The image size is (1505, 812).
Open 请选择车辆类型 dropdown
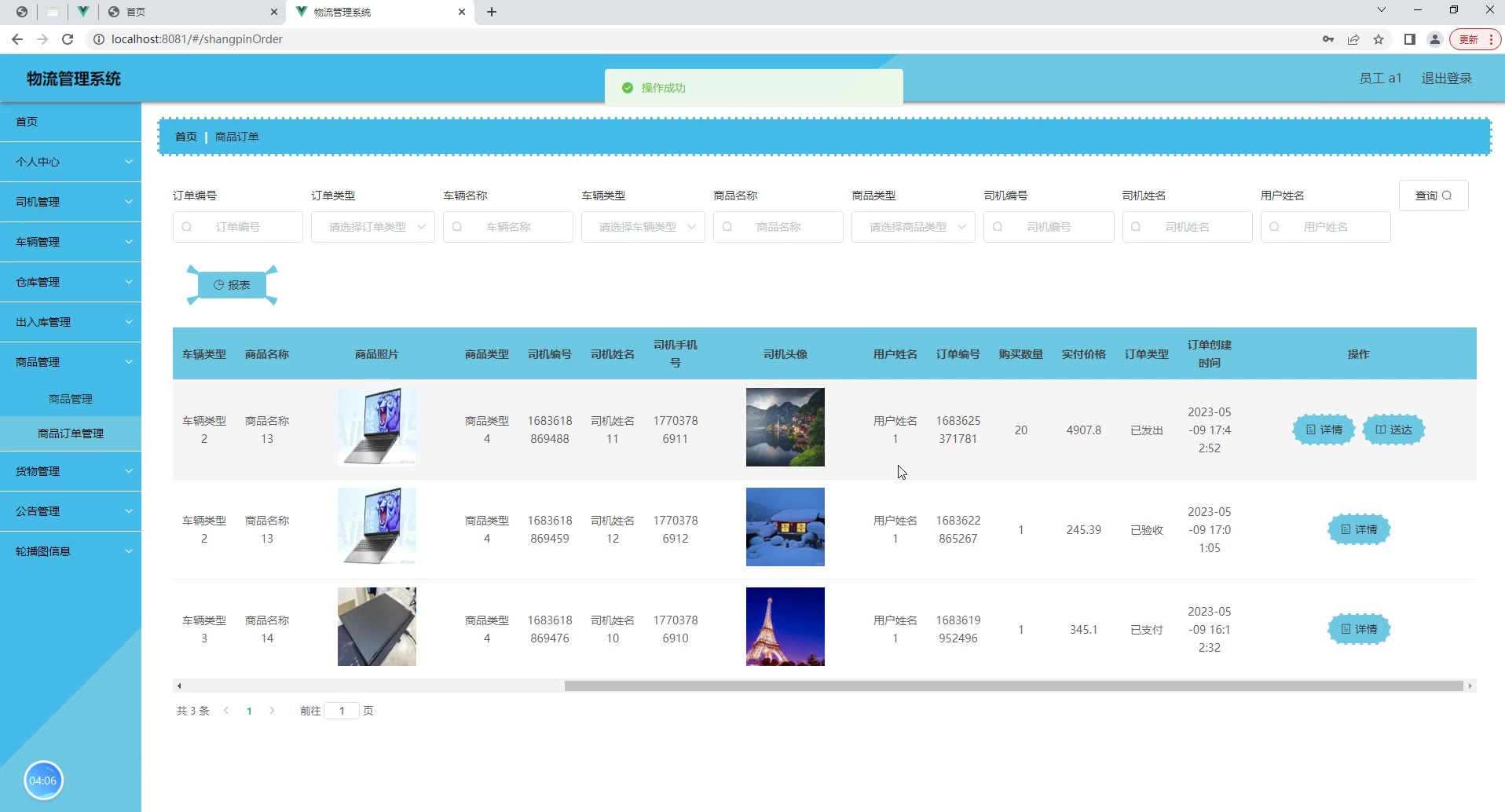tap(643, 227)
